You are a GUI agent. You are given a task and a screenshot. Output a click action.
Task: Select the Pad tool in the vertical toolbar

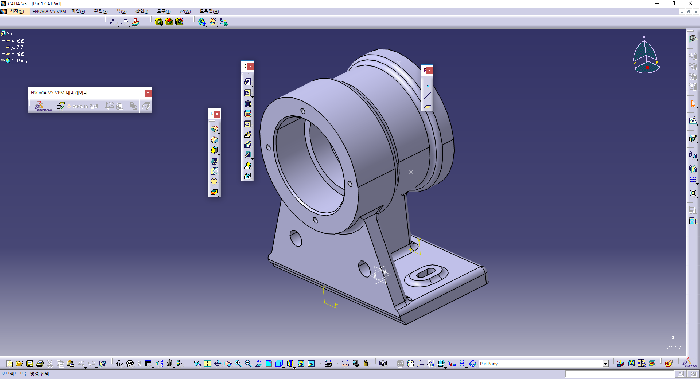(247, 82)
